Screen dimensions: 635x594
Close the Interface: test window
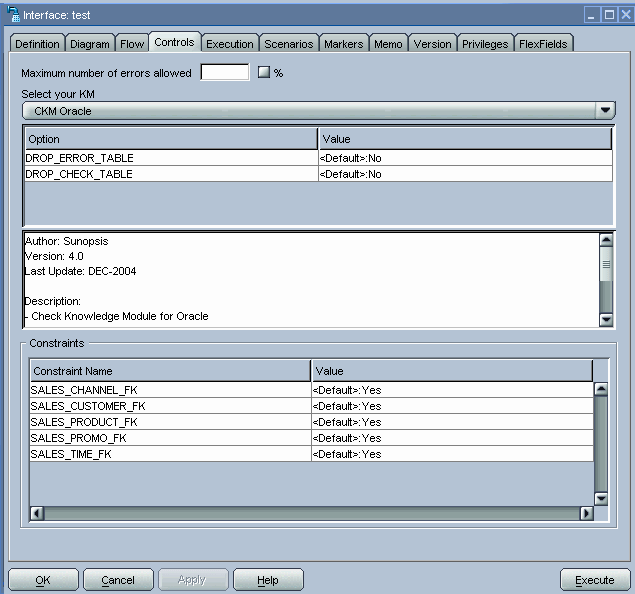click(626, 15)
